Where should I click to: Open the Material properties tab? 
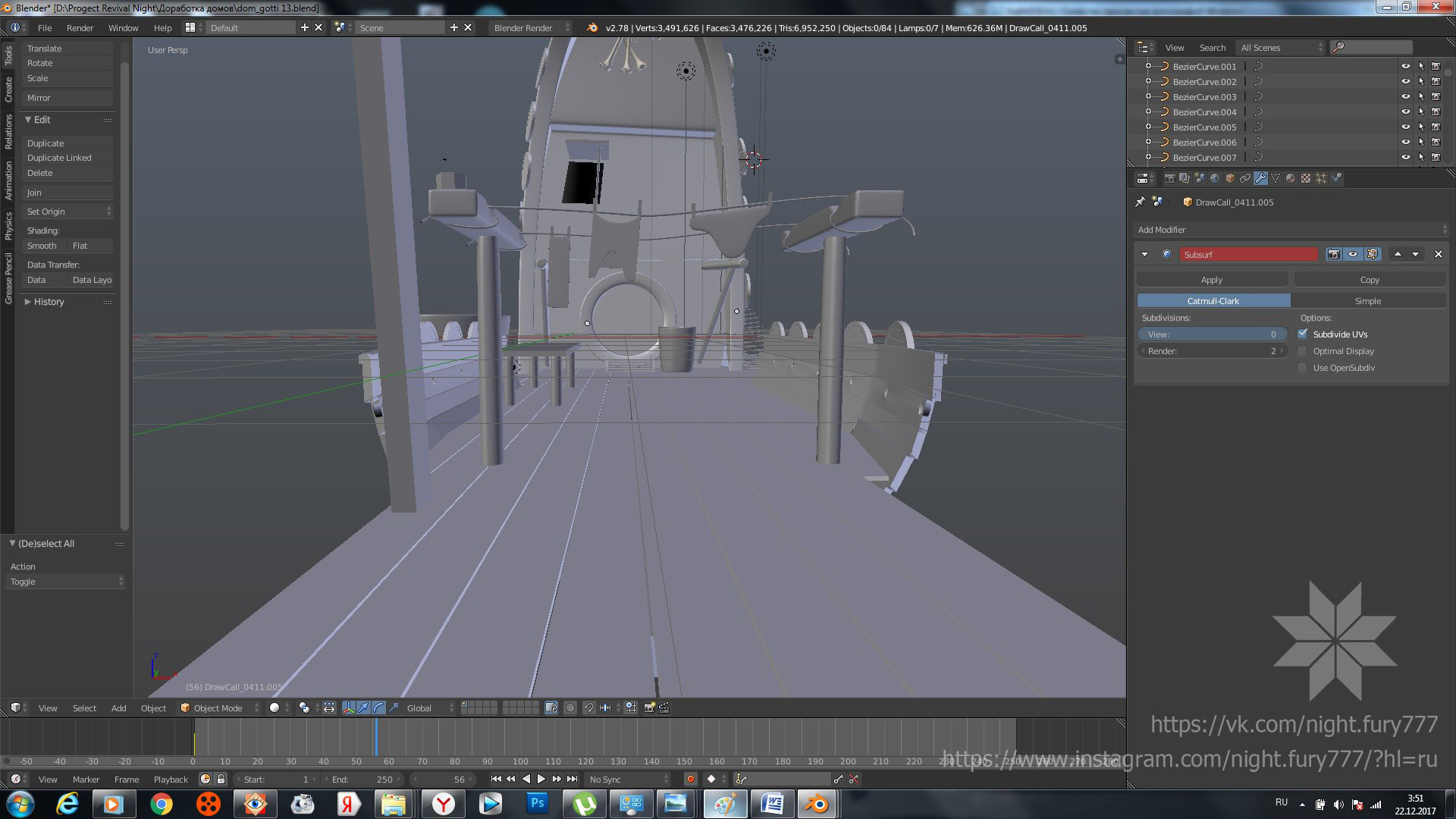point(1291,178)
